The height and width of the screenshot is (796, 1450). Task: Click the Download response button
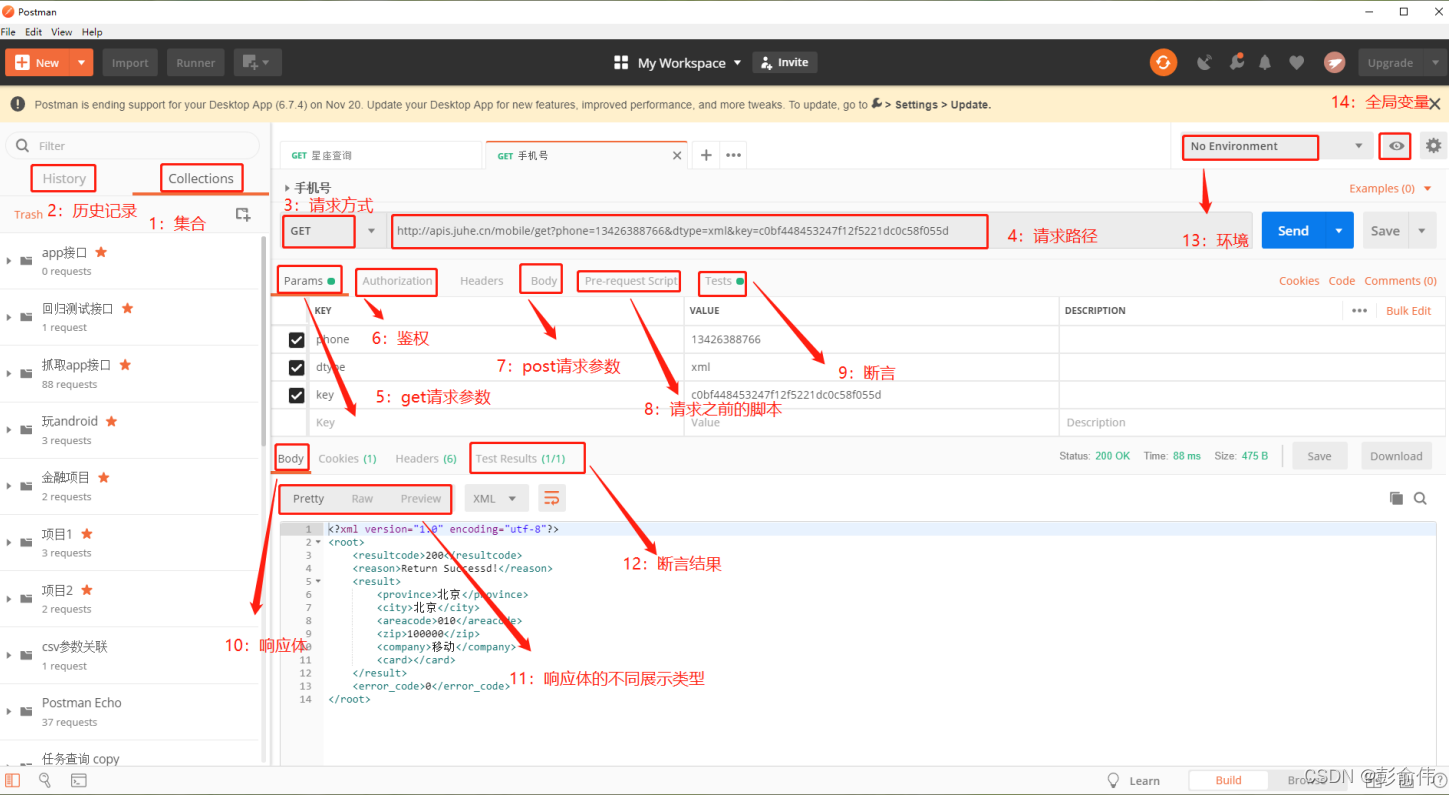tap(1396, 456)
